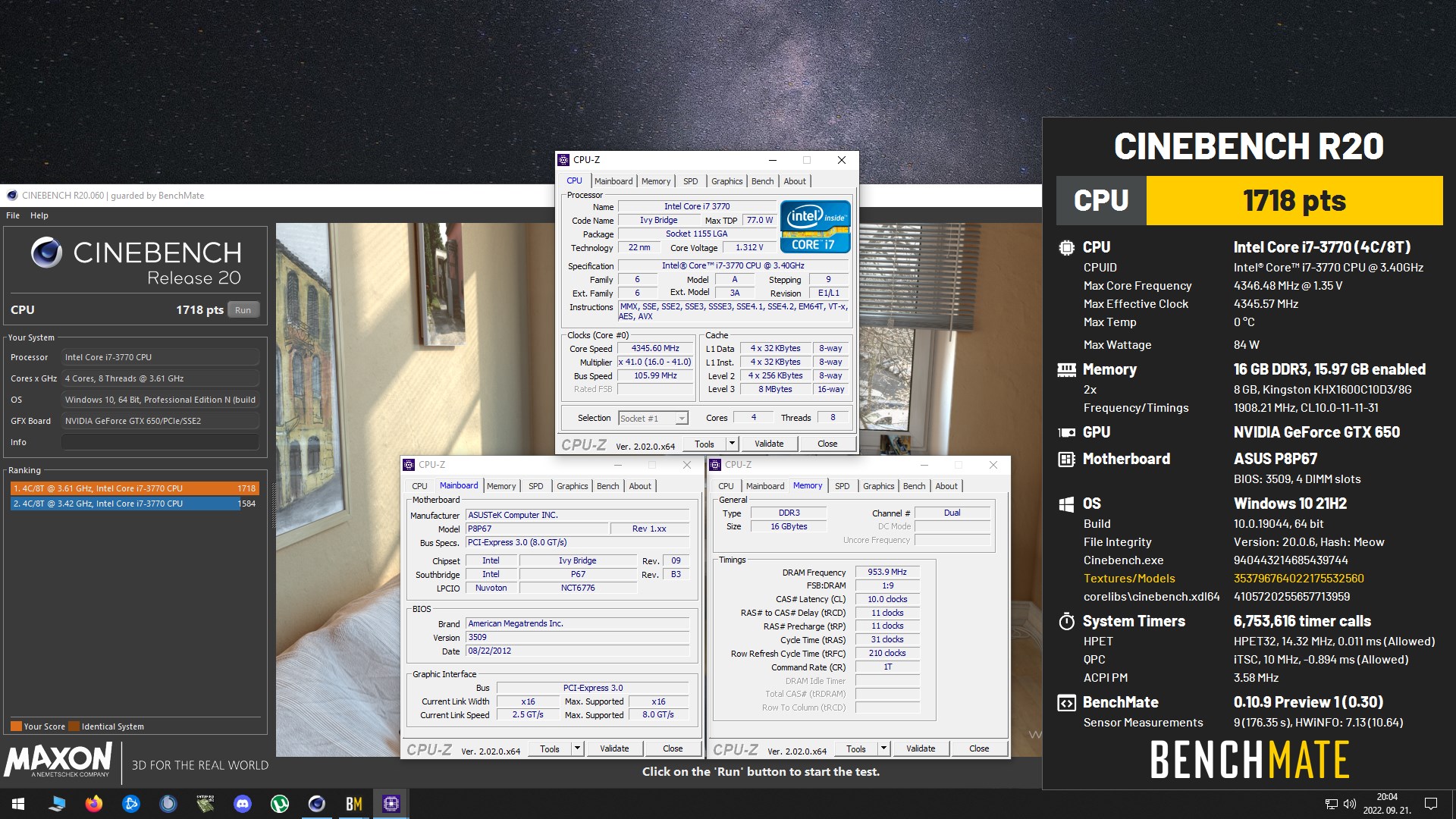The image size is (1456, 819).
Task: Open Discord from the taskbar
Action: pyautogui.click(x=243, y=804)
